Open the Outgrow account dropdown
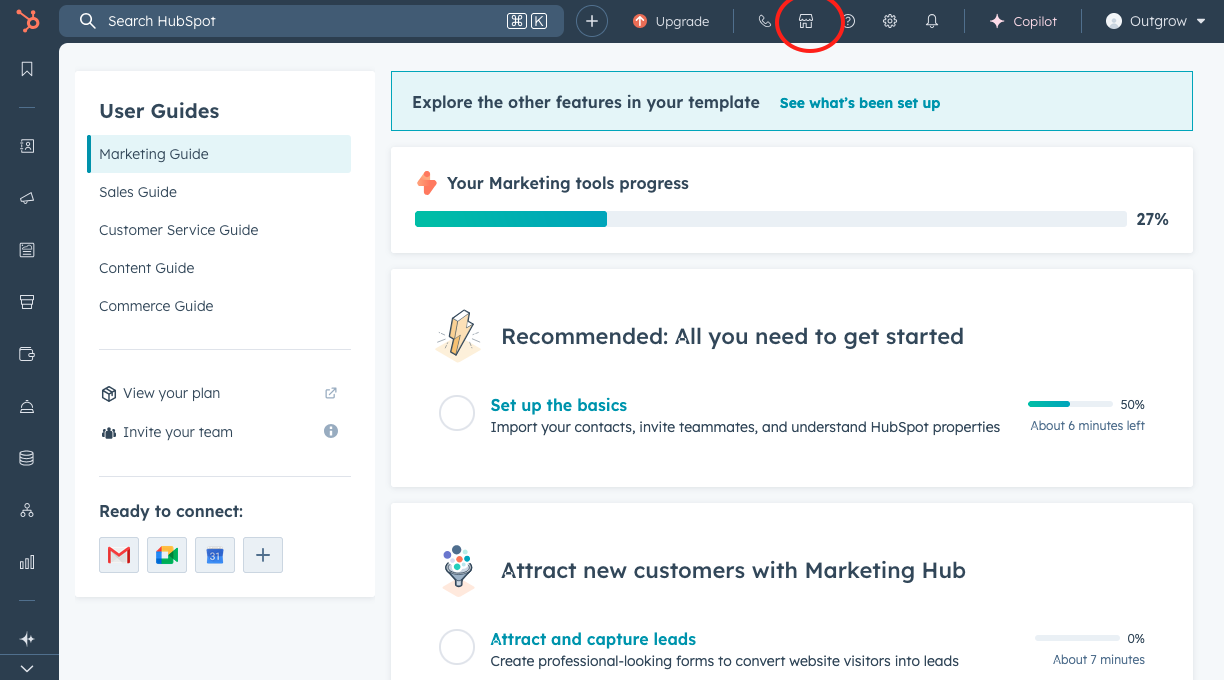 point(1156,21)
